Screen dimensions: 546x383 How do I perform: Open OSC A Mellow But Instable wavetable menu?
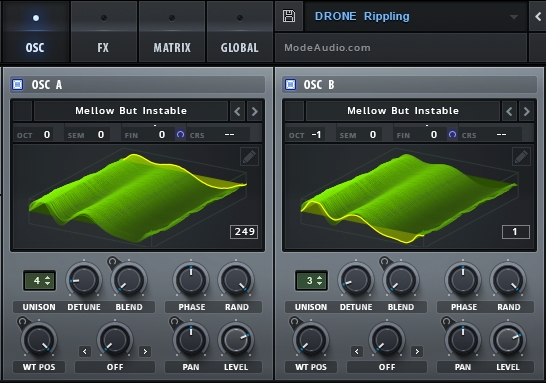coord(131,111)
